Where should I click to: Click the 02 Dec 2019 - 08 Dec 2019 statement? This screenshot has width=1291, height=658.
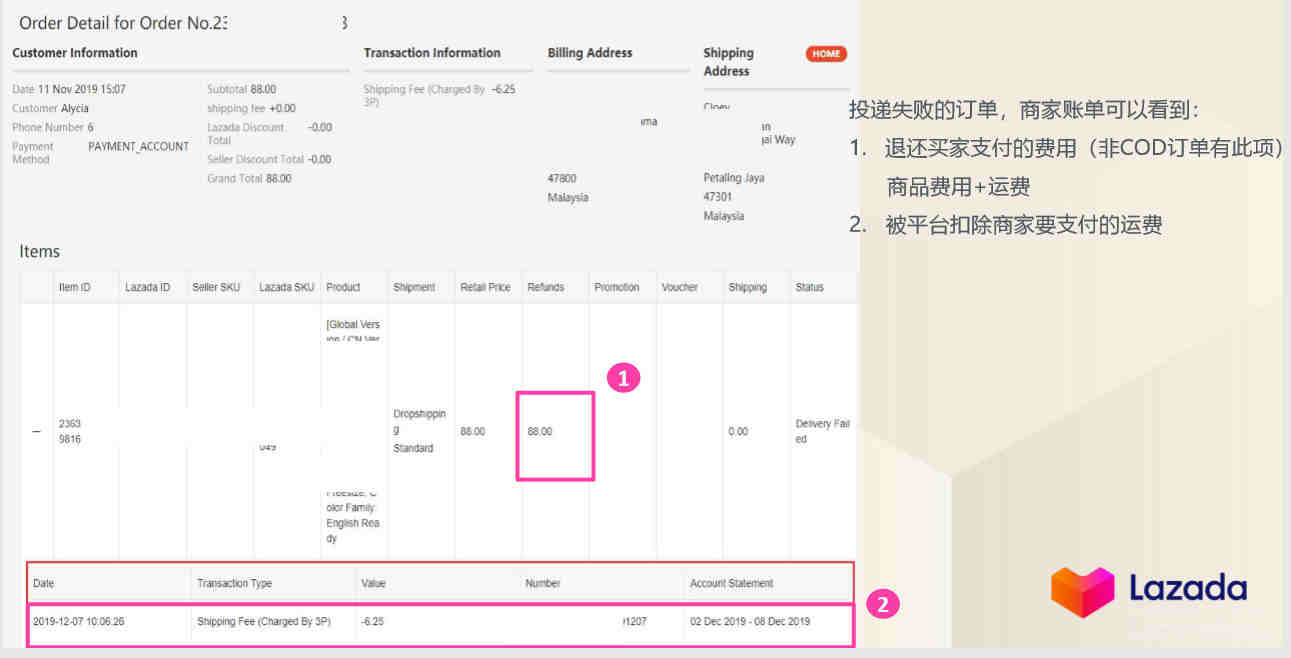click(750, 621)
